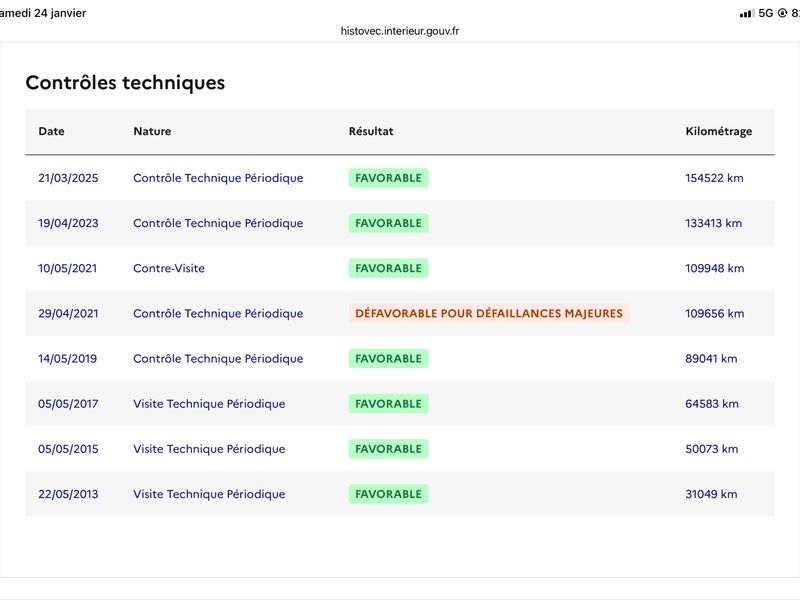The width and height of the screenshot is (800, 600).
Task: Click the Kilométrage column header
Action: point(718,131)
